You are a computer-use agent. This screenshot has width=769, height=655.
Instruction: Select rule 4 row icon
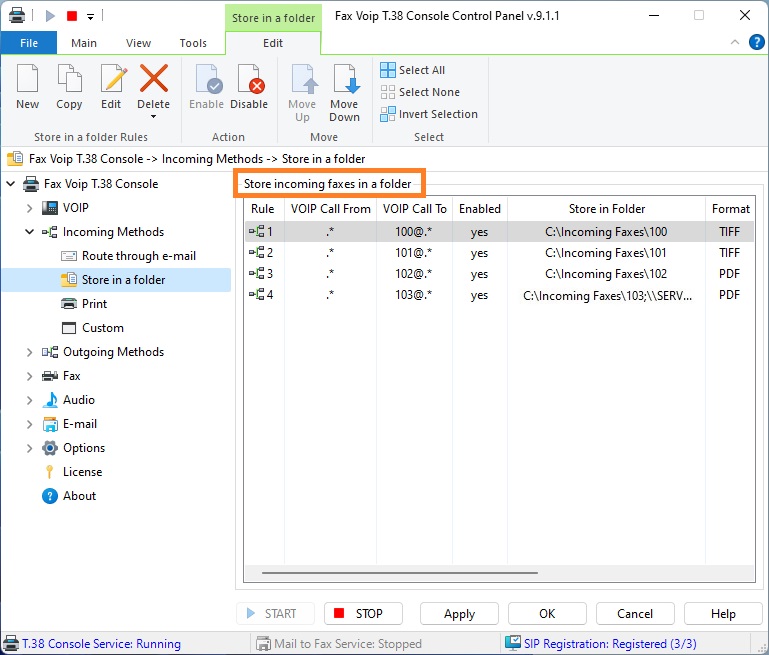pyautogui.click(x=256, y=295)
